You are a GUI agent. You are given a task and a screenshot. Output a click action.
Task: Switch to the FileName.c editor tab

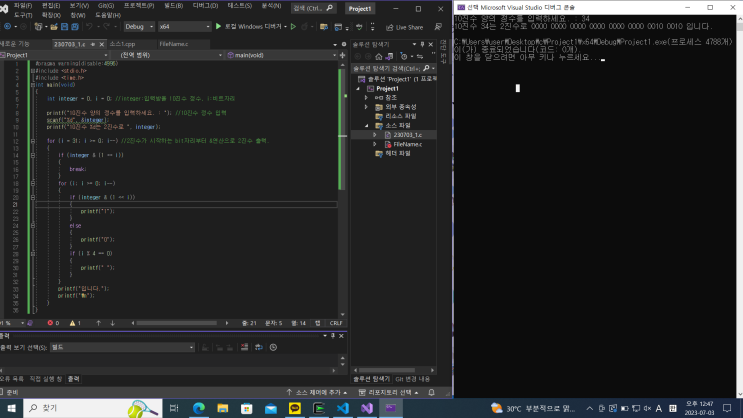[x=172, y=45]
